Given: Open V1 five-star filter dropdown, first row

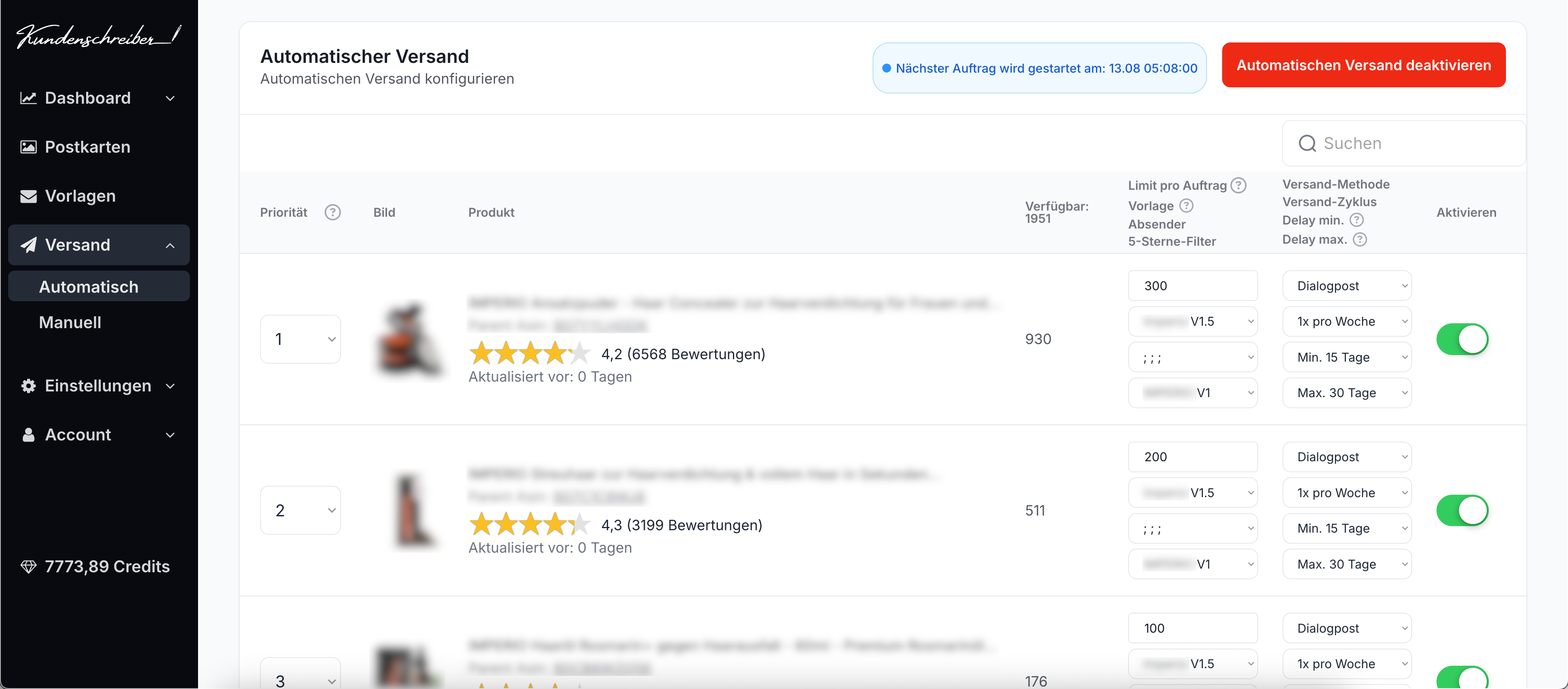Looking at the screenshot, I should [1192, 393].
